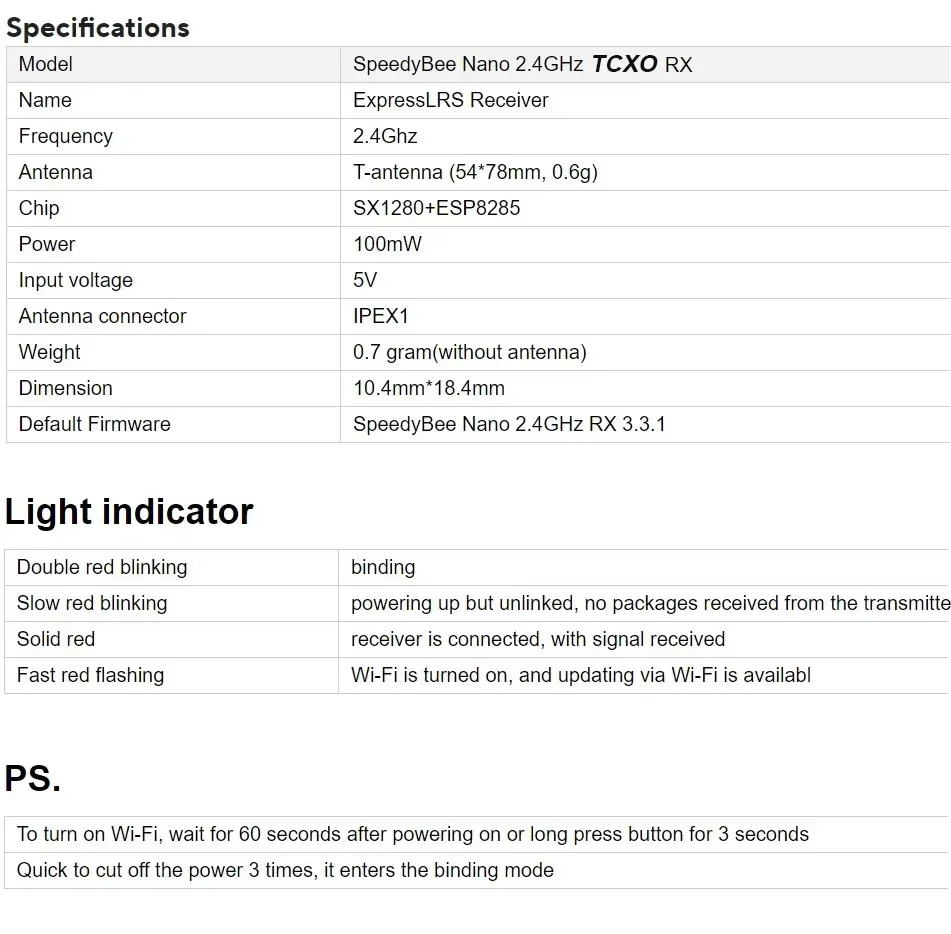The height and width of the screenshot is (934, 951).
Task: Click the Light indicator heading
Action: [x=129, y=512]
